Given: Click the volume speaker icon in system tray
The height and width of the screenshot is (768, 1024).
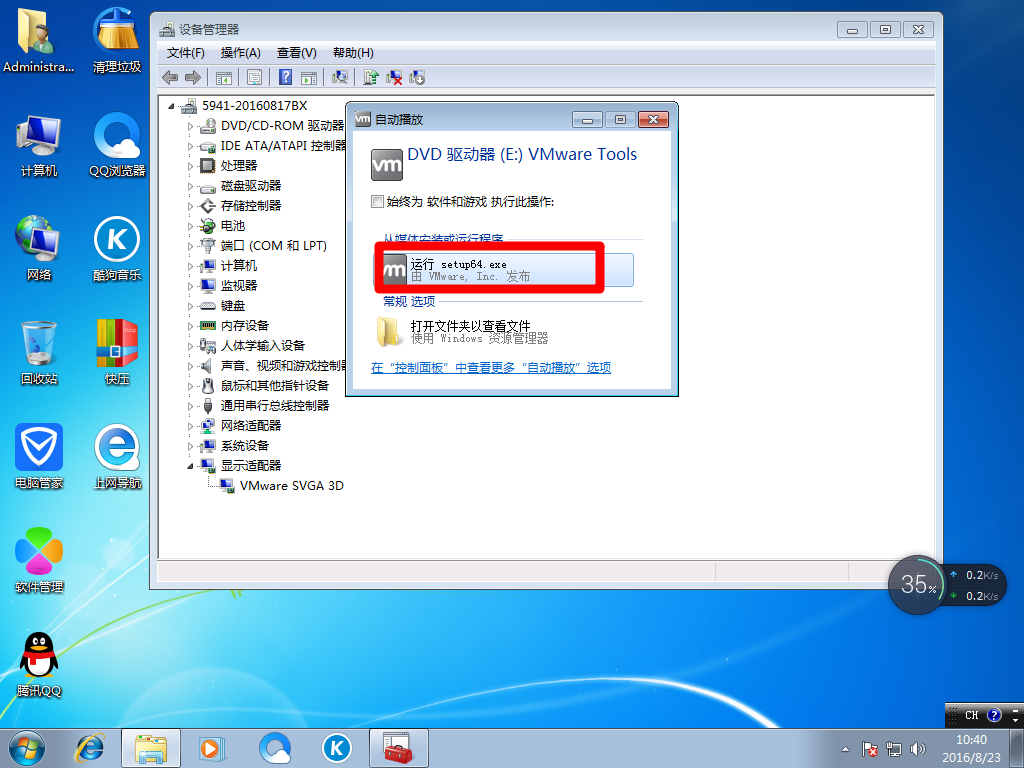Looking at the screenshot, I should coord(918,750).
